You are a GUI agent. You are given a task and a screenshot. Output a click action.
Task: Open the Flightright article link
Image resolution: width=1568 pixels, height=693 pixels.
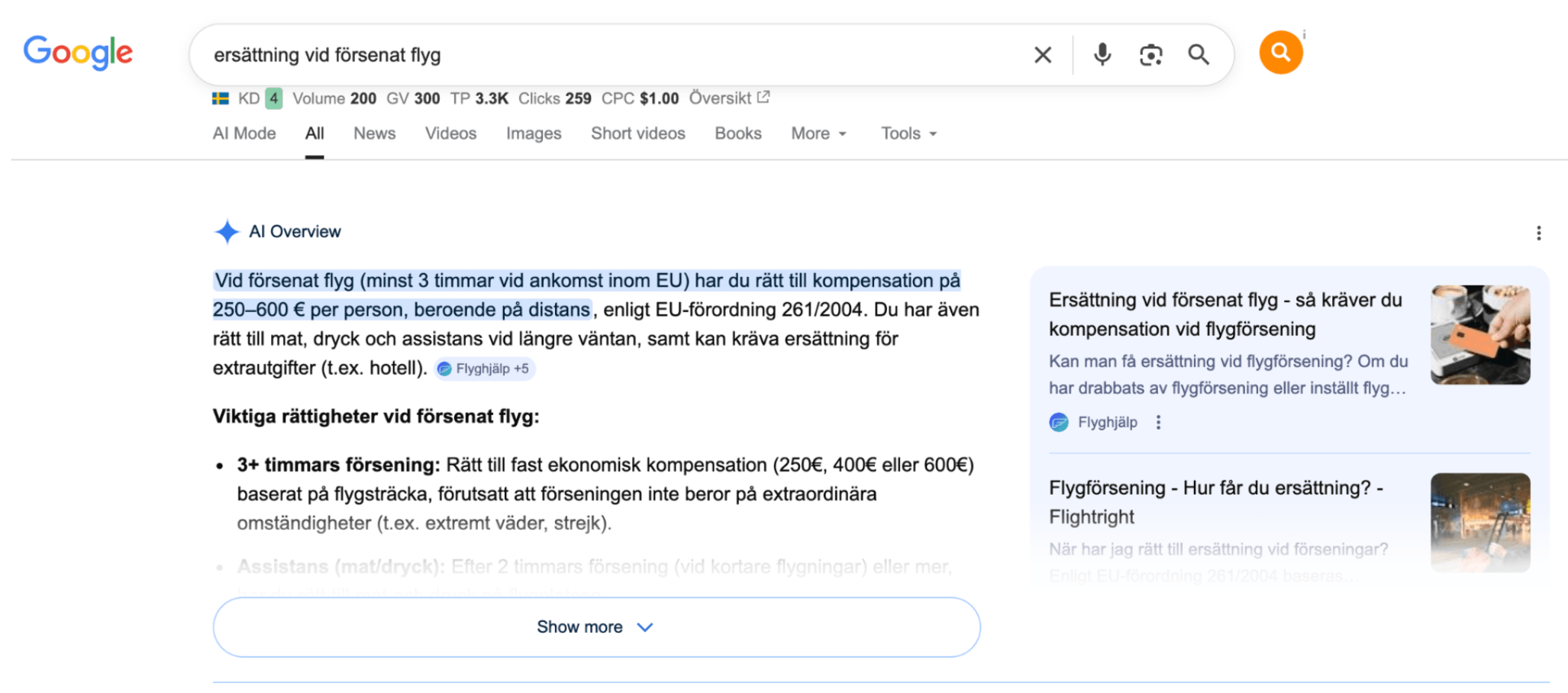coord(1215,501)
